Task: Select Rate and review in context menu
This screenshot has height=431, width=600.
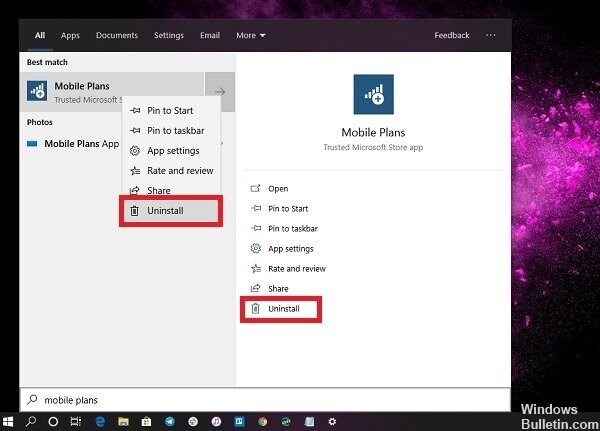Action: tap(171, 171)
